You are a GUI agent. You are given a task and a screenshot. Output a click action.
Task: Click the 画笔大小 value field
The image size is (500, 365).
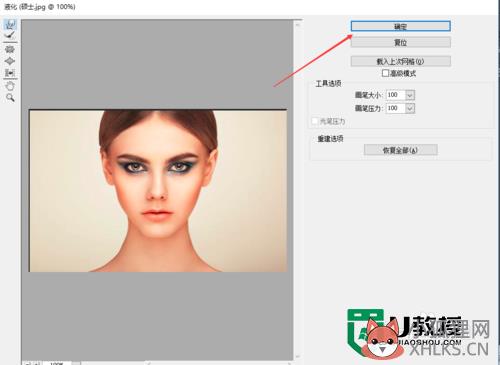point(395,95)
